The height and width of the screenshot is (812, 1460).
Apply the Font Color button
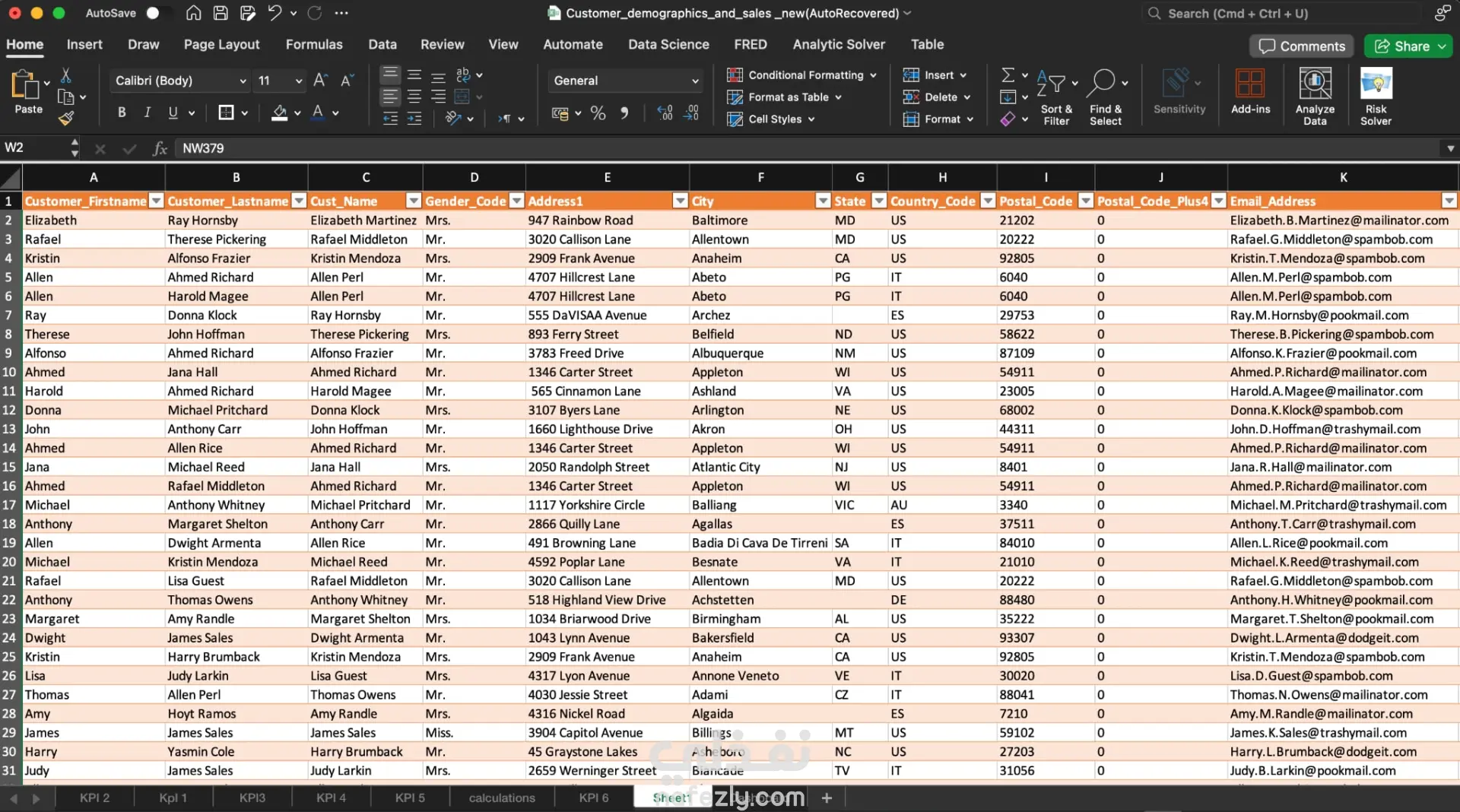click(x=318, y=113)
